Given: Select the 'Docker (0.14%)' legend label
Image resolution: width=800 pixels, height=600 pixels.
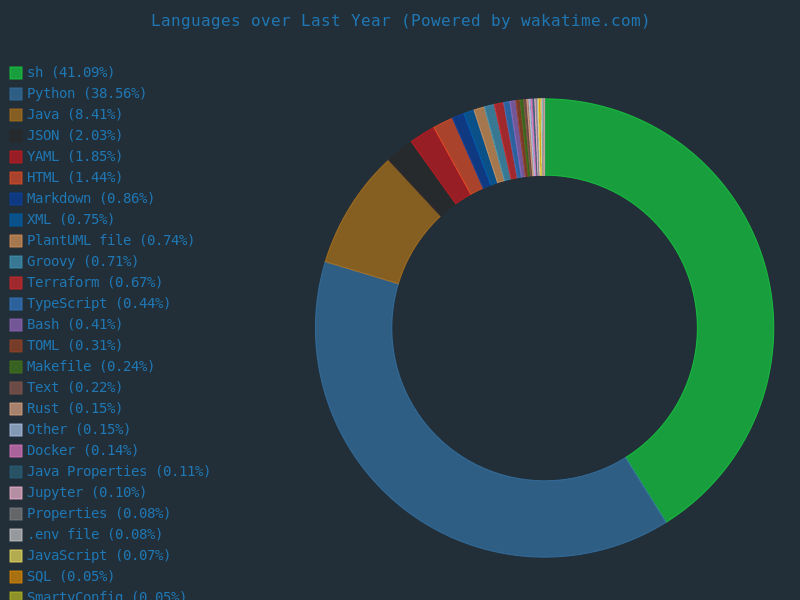Looking at the screenshot, I should point(83,450).
